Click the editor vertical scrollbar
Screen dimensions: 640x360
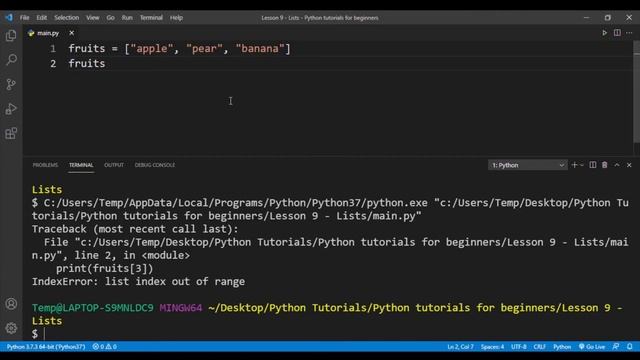(636, 92)
